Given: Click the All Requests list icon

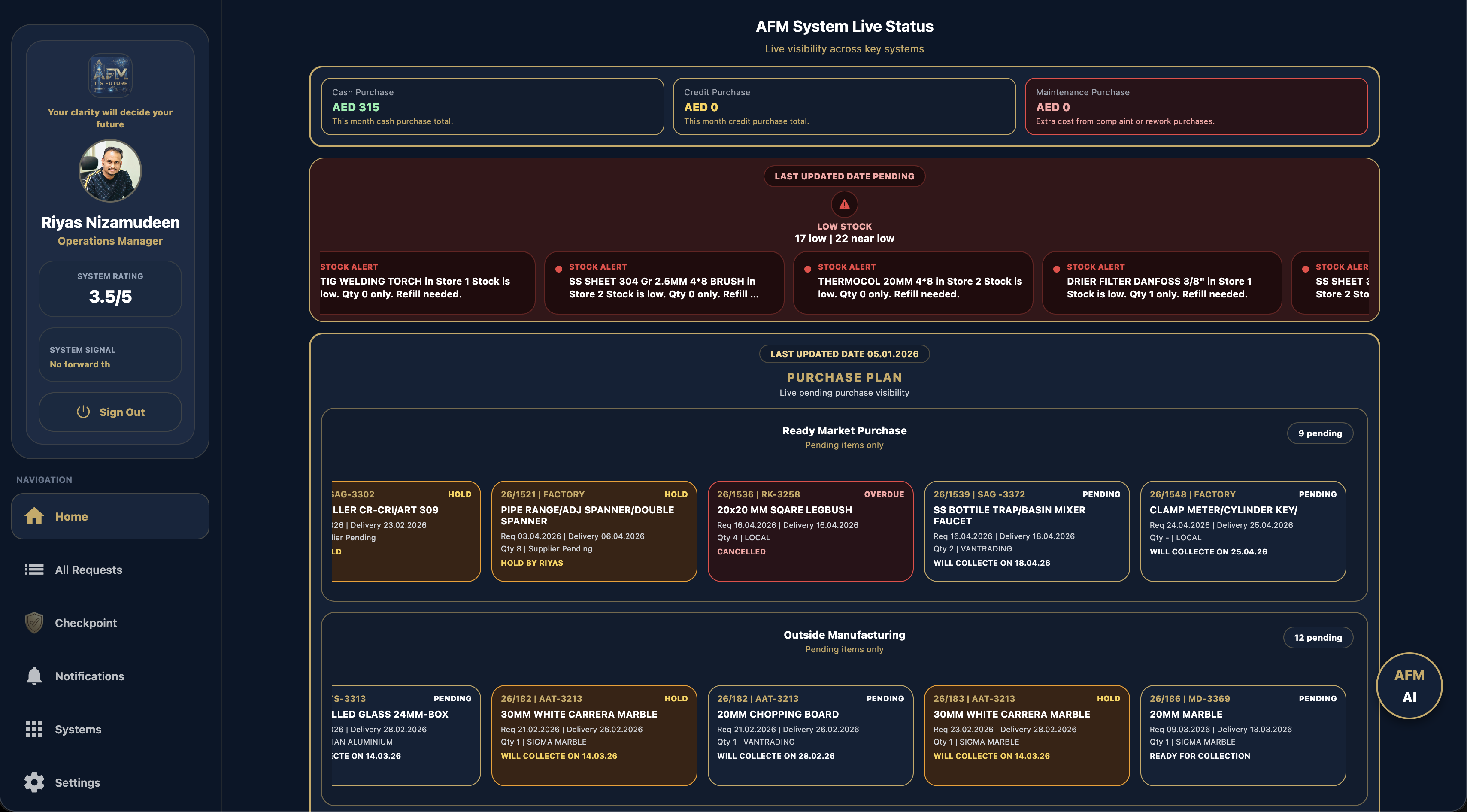Looking at the screenshot, I should point(34,570).
